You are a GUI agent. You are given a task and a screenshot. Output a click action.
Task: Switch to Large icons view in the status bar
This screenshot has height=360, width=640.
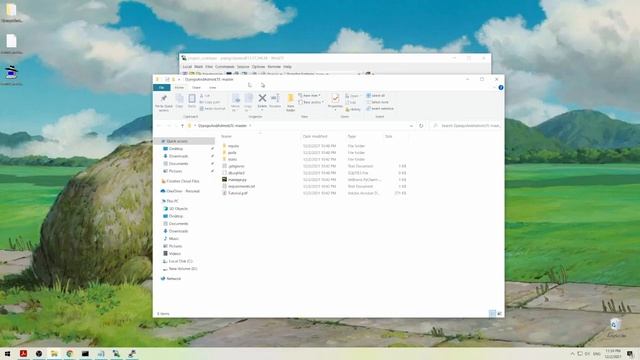pyautogui.click(x=500, y=313)
